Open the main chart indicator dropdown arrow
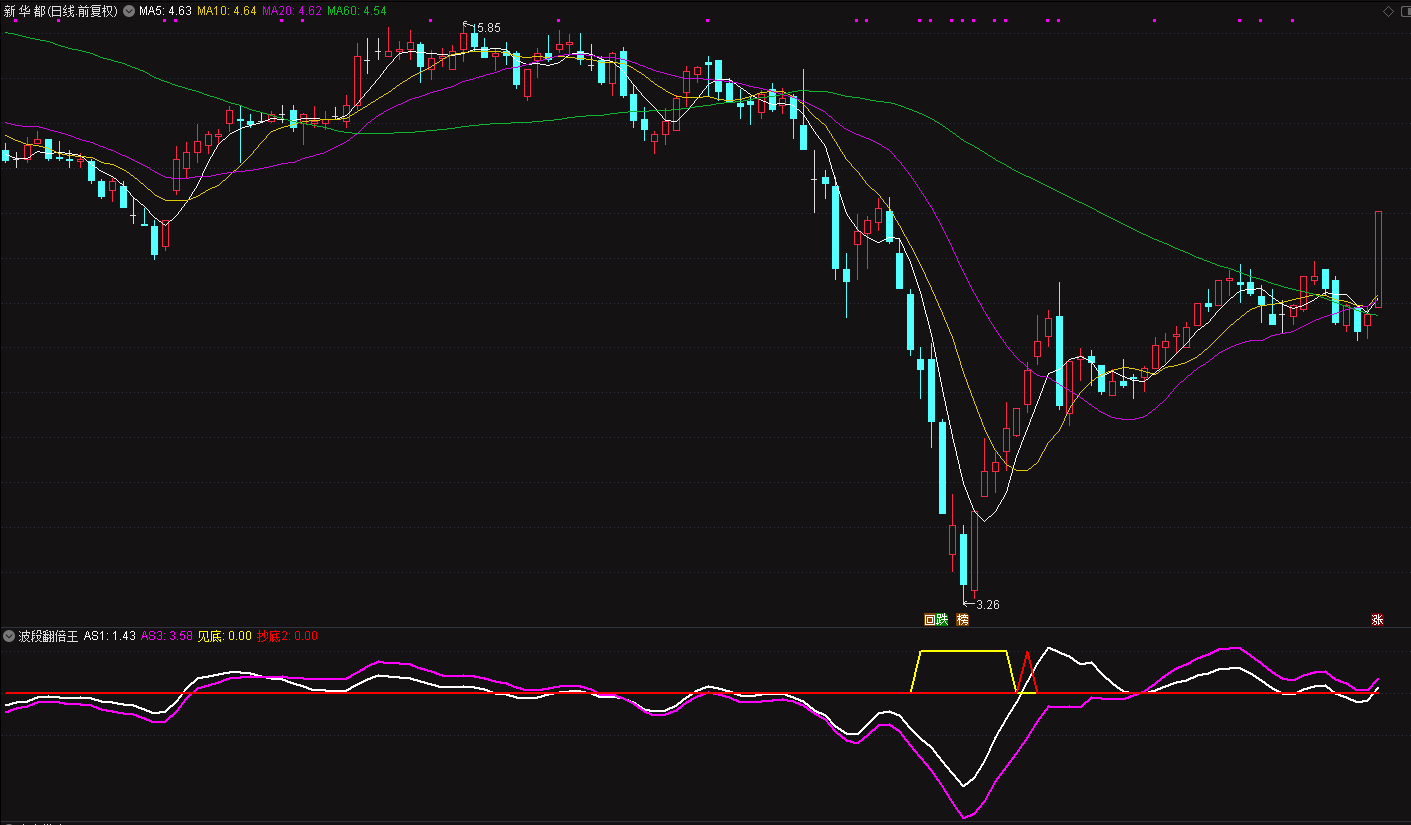 (129, 11)
